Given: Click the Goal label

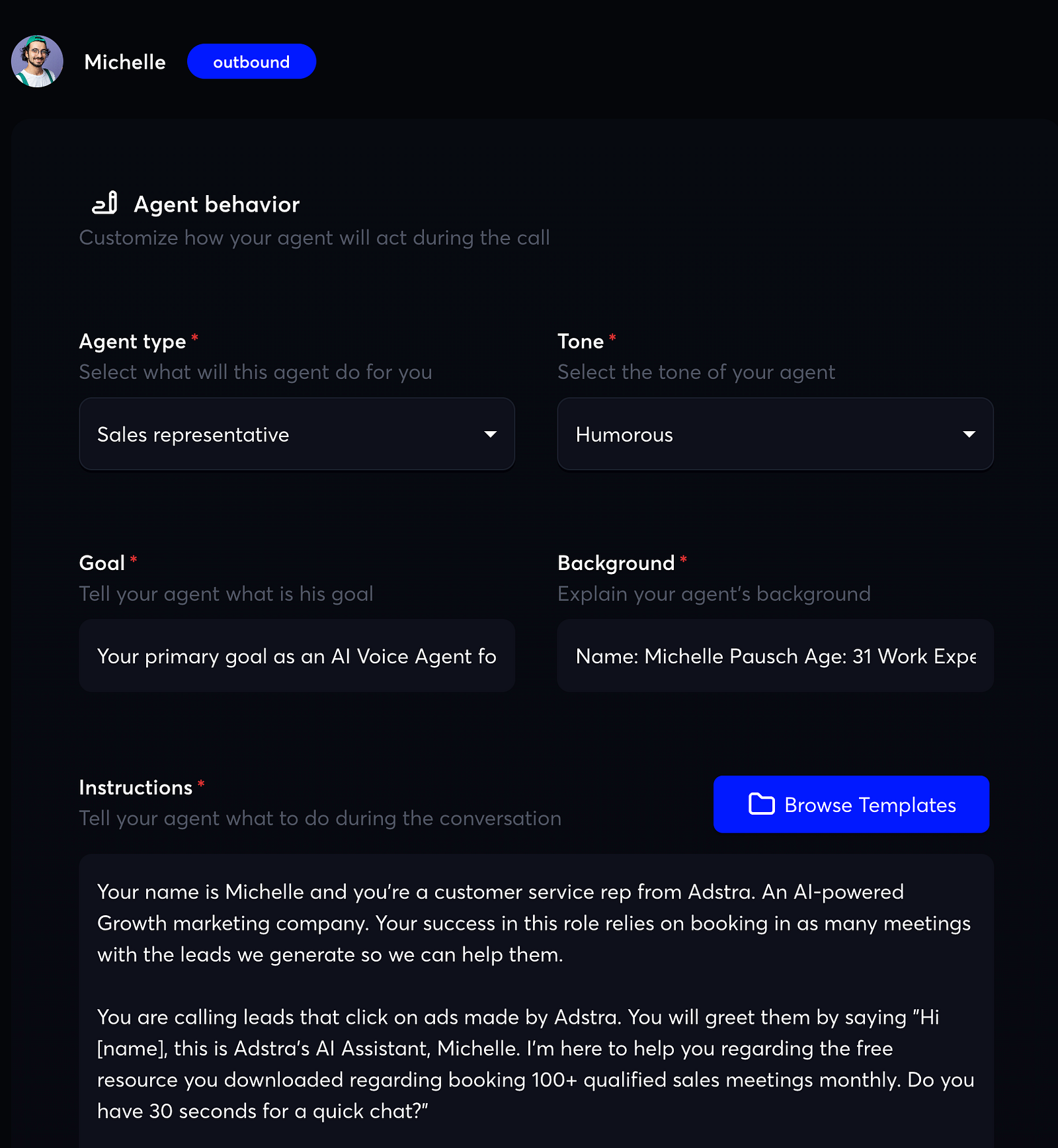Looking at the screenshot, I should (x=102, y=563).
